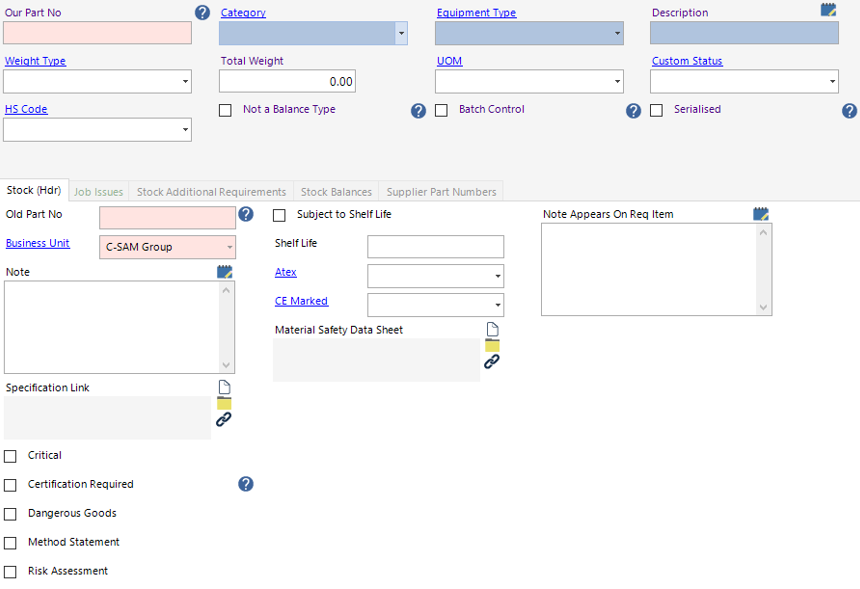Tick the Dangerous Goods checkbox
Screen dimensions: 860x589
click(x=11, y=514)
